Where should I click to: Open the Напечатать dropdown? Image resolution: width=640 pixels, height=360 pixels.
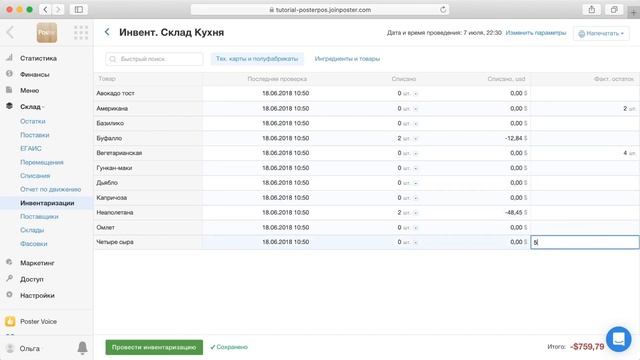tap(601, 33)
